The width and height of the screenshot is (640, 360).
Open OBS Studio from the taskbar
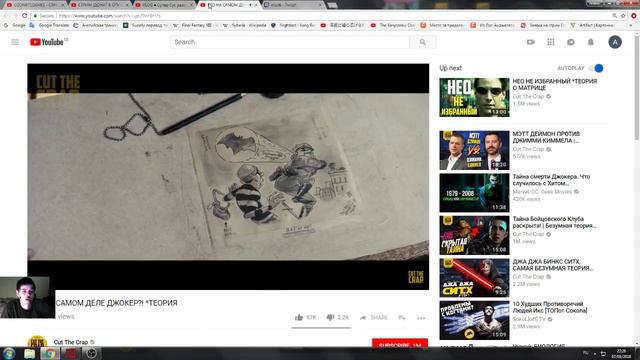tap(91, 353)
